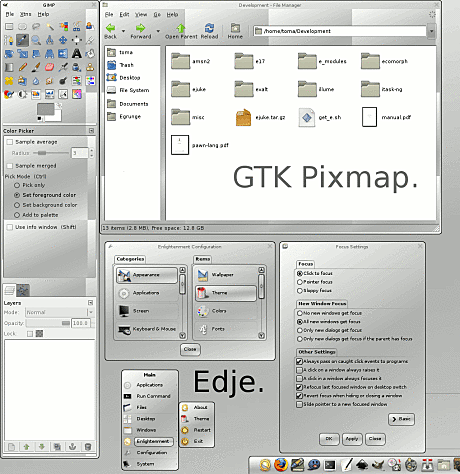The height and width of the screenshot is (474, 460).
Task: Enable Sample average checkbox
Action: [x=10, y=142]
